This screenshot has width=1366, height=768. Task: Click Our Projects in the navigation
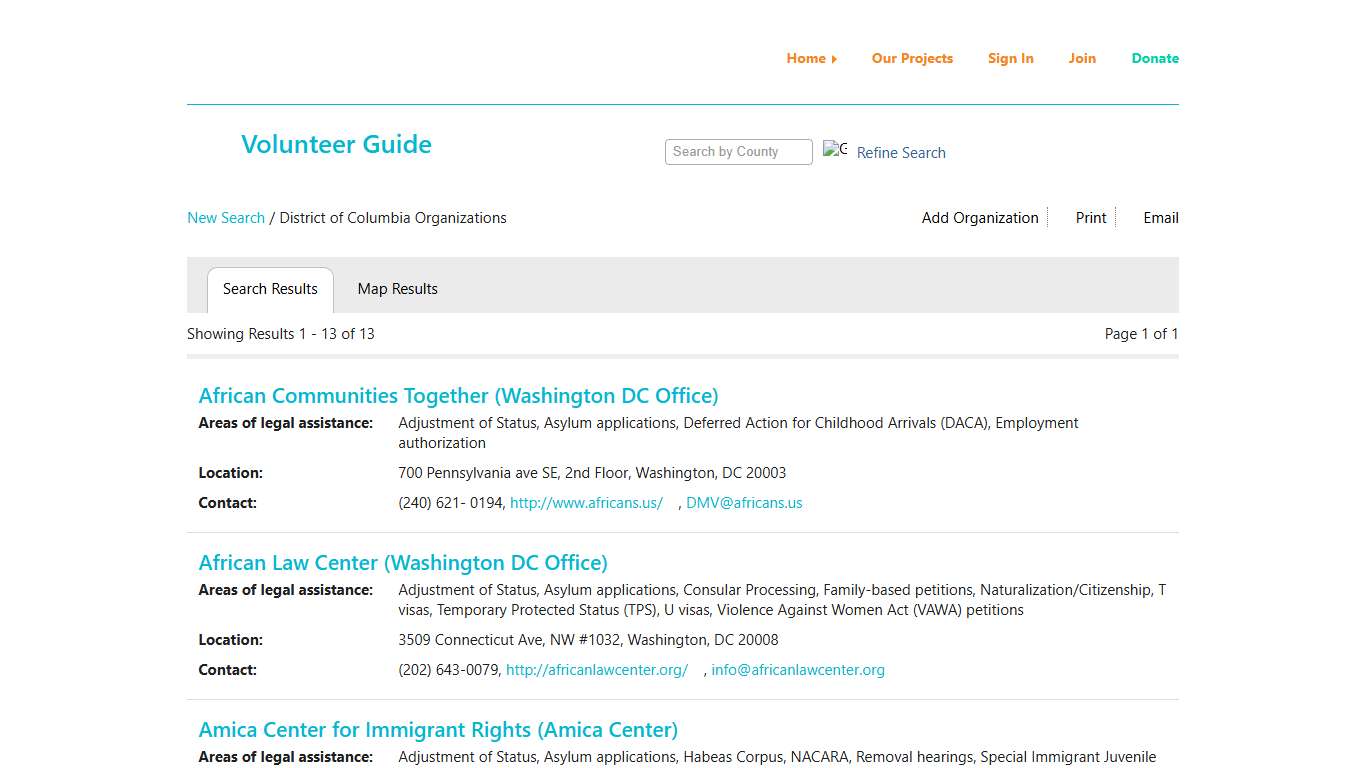click(x=911, y=58)
